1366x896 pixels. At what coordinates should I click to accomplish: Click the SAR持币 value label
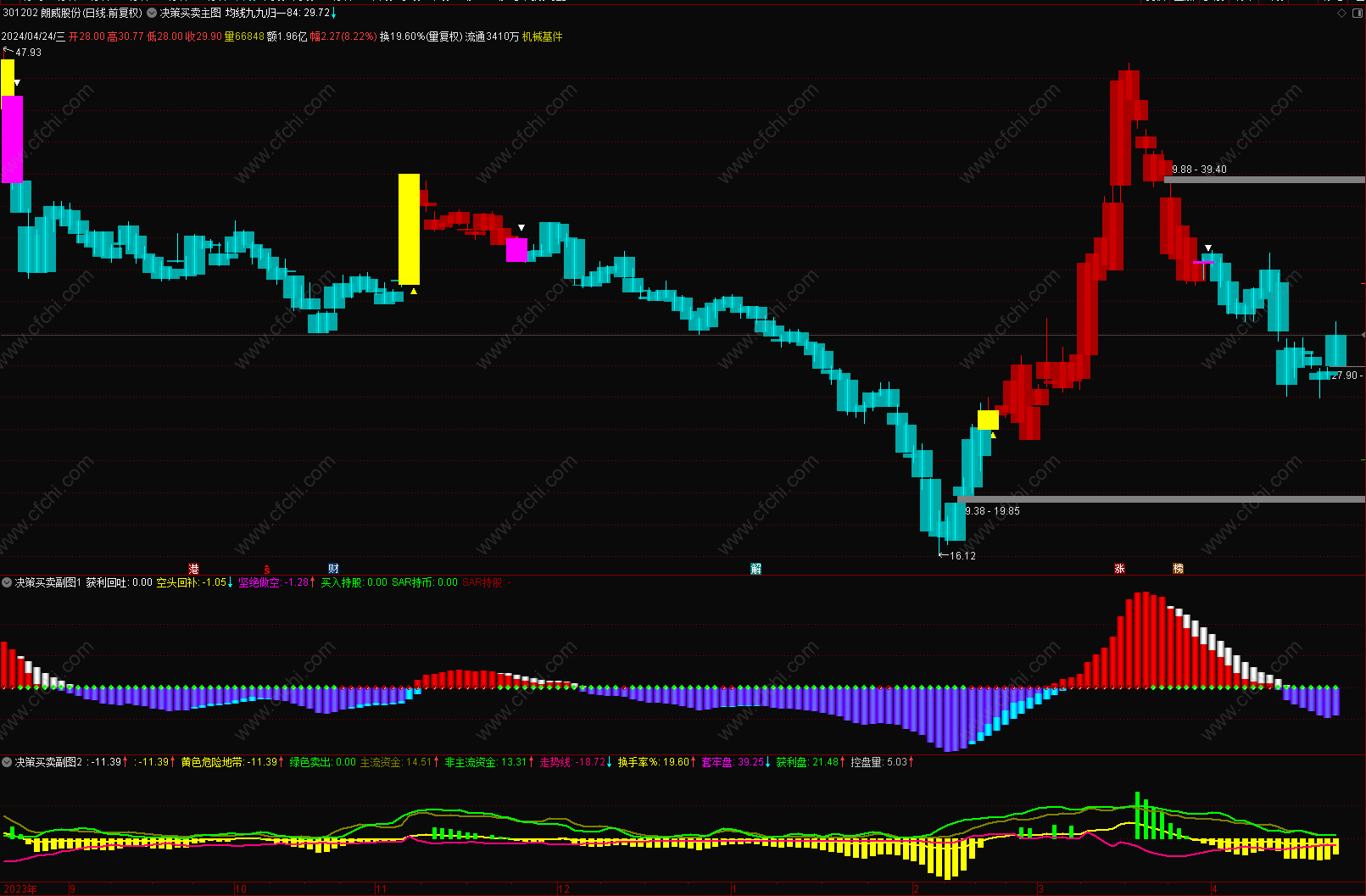pyautogui.click(x=425, y=582)
